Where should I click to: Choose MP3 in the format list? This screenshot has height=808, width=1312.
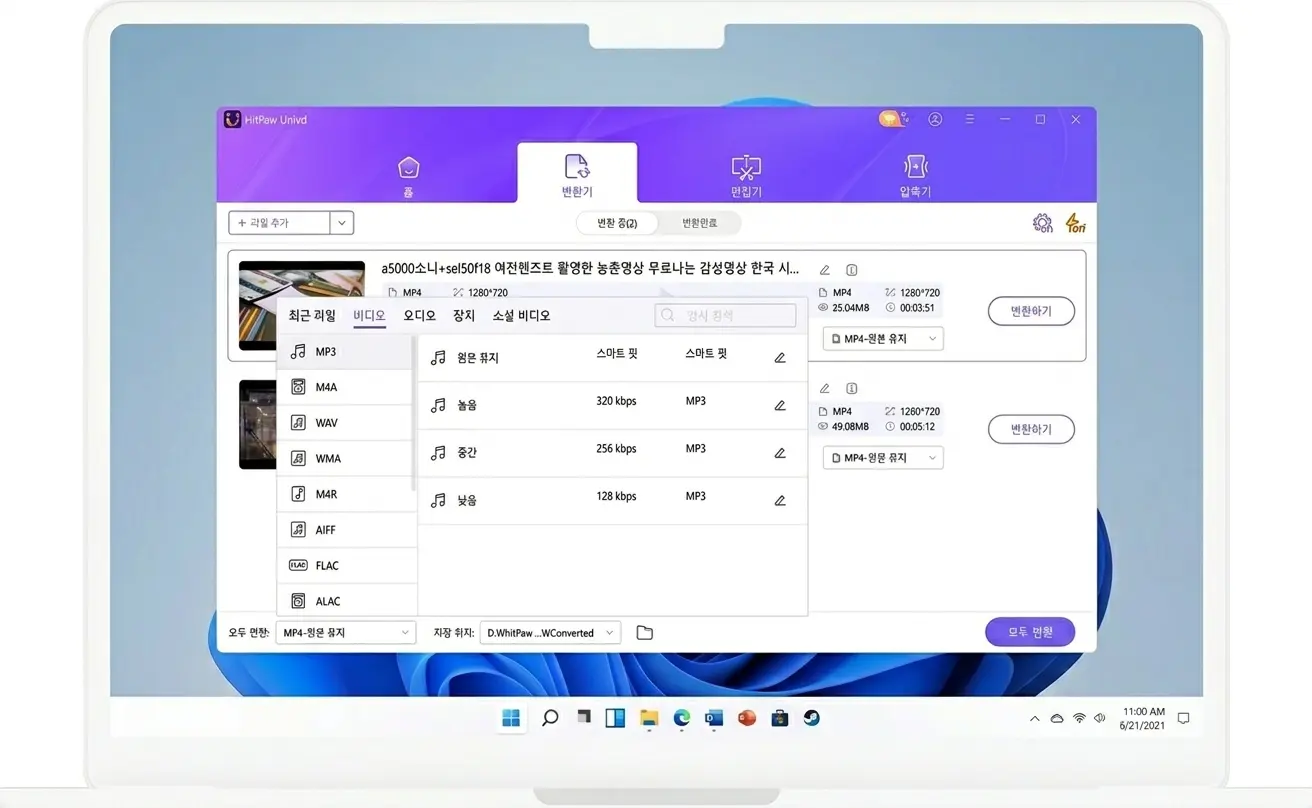pos(345,352)
